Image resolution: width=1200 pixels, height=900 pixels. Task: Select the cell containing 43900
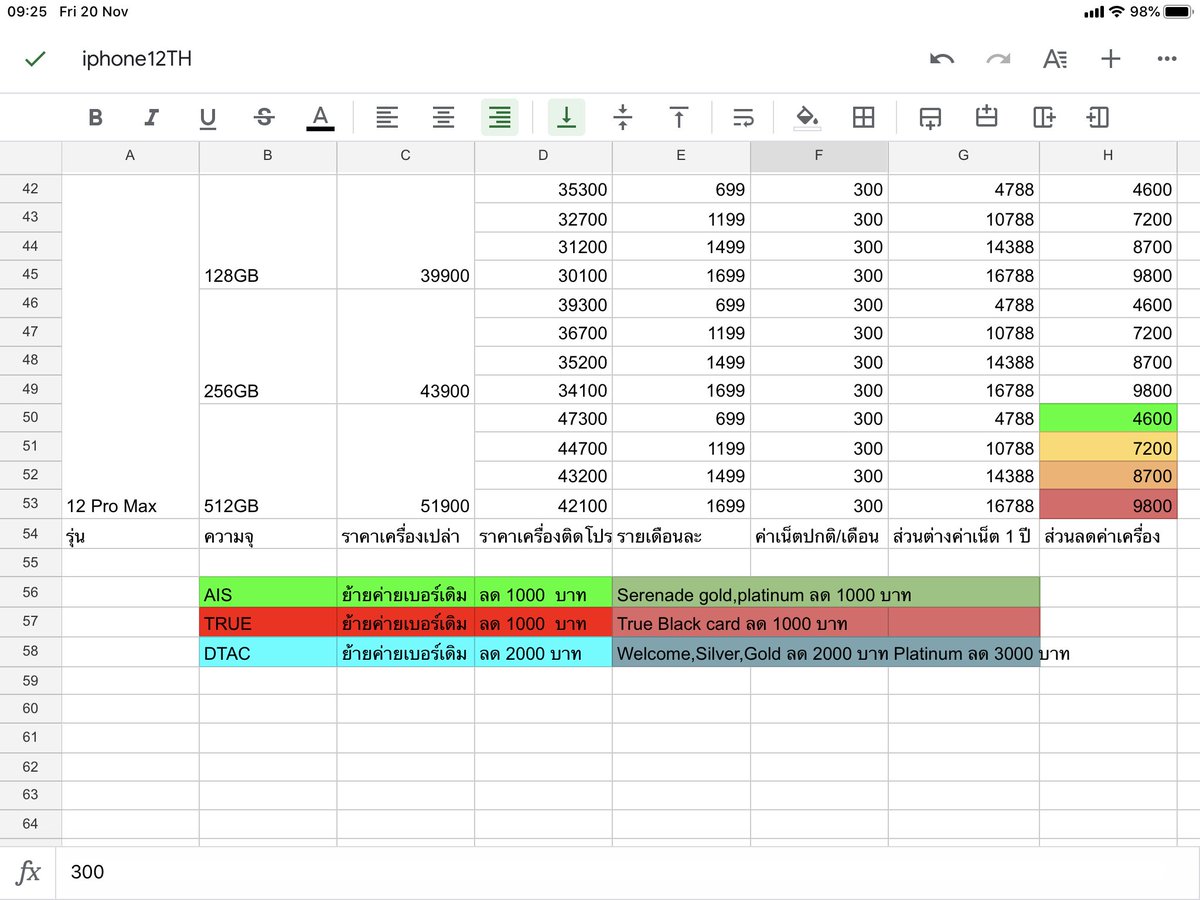pos(406,347)
